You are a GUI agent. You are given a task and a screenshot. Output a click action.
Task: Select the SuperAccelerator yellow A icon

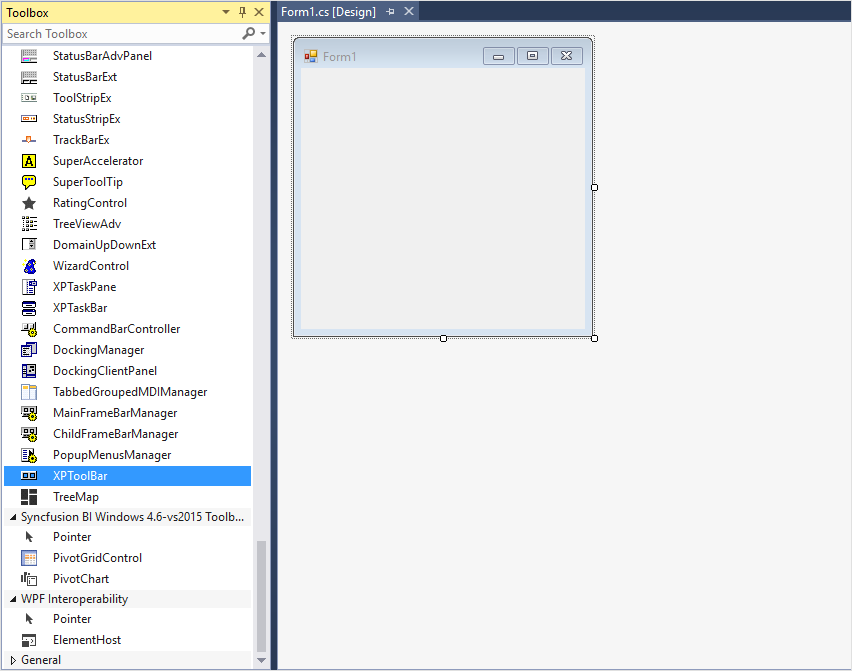click(x=29, y=161)
